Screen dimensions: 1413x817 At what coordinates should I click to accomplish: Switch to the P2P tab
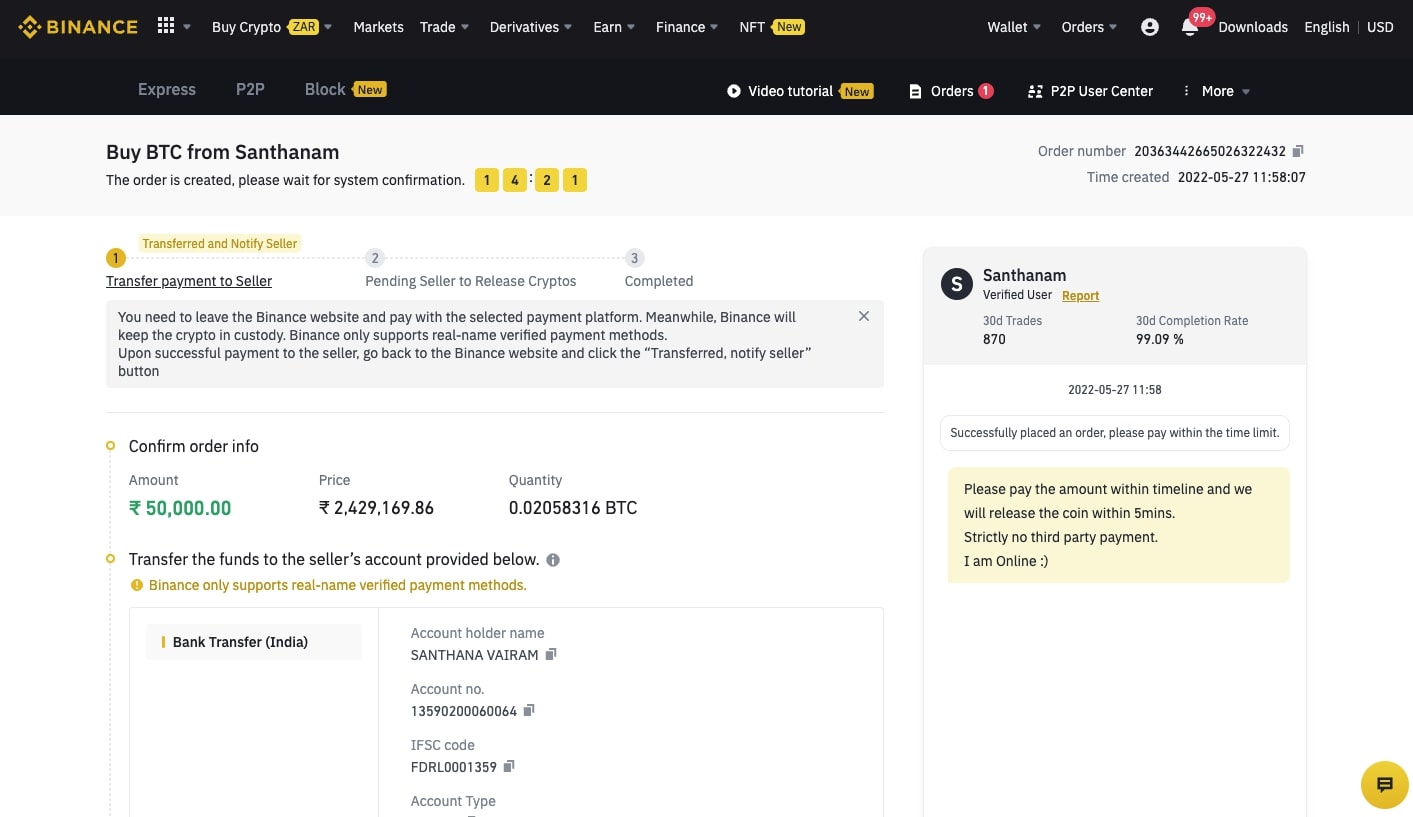(x=250, y=89)
